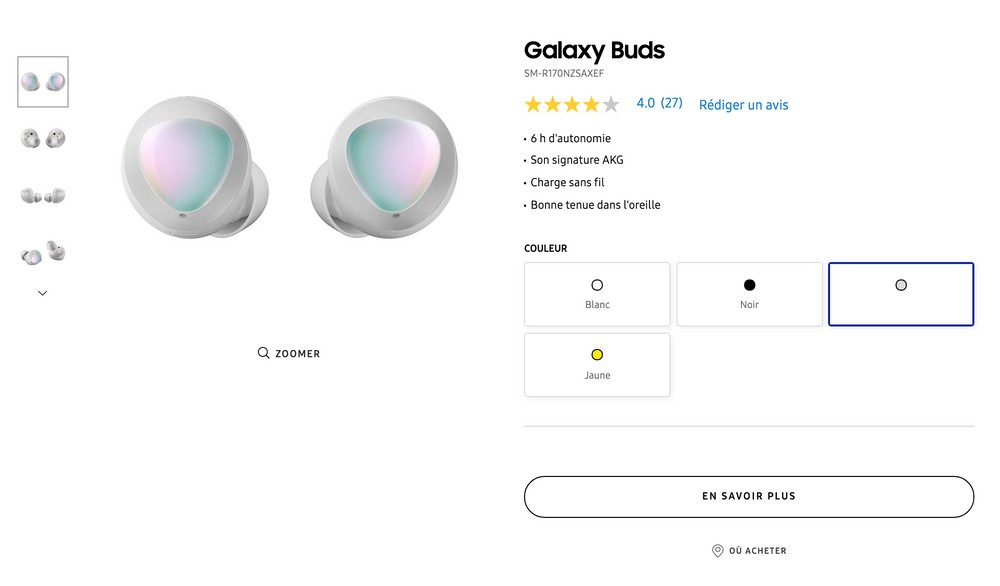Open the 27 reviews count link
This screenshot has height=586, width=1000.
click(672, 103)
